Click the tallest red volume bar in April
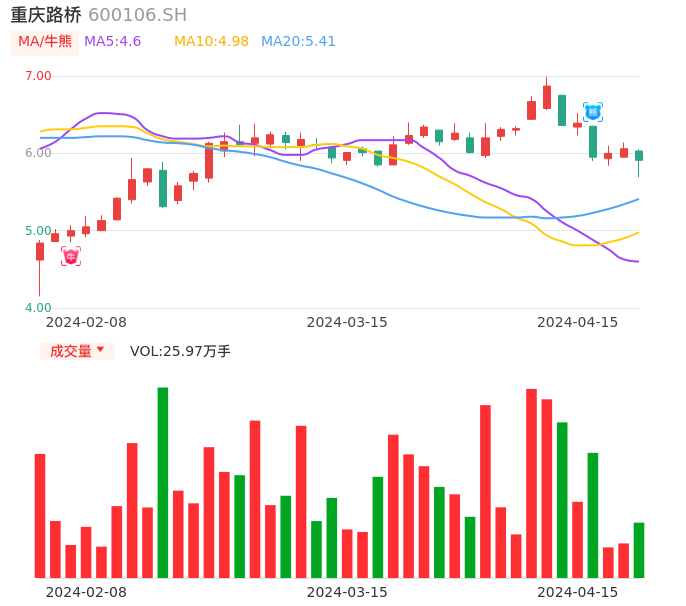Screen dimensions: 686x606 (531, 483)
